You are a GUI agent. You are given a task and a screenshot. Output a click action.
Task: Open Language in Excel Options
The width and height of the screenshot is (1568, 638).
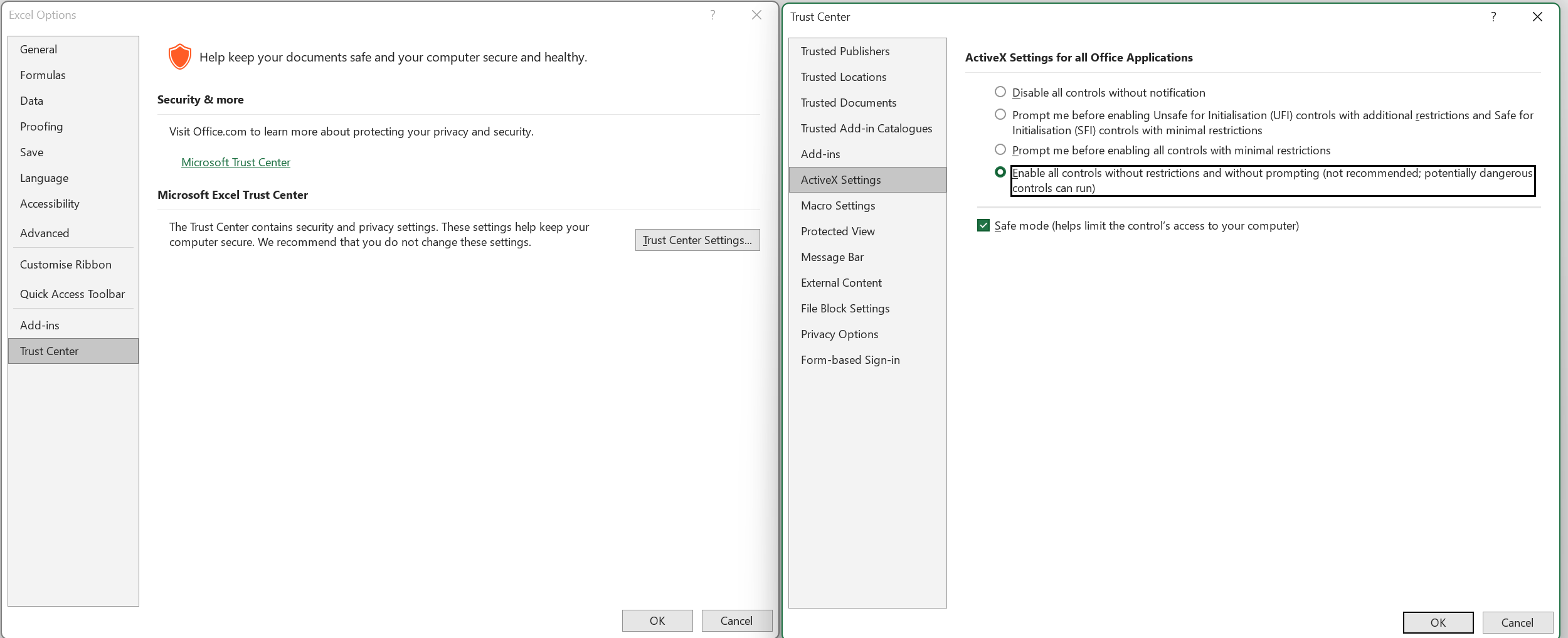tap(73, 178)
